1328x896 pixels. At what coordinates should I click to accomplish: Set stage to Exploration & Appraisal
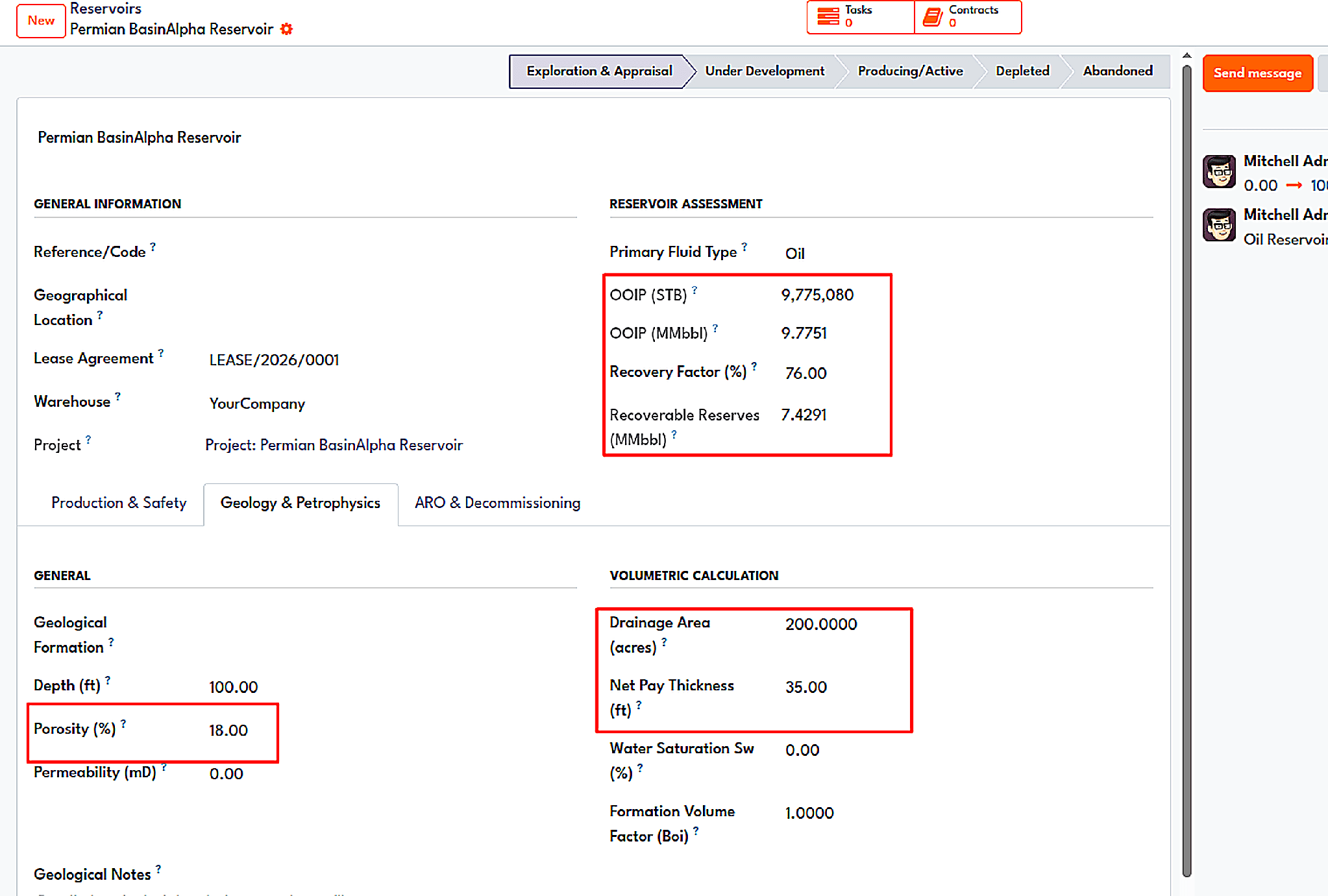coord(598,71)
